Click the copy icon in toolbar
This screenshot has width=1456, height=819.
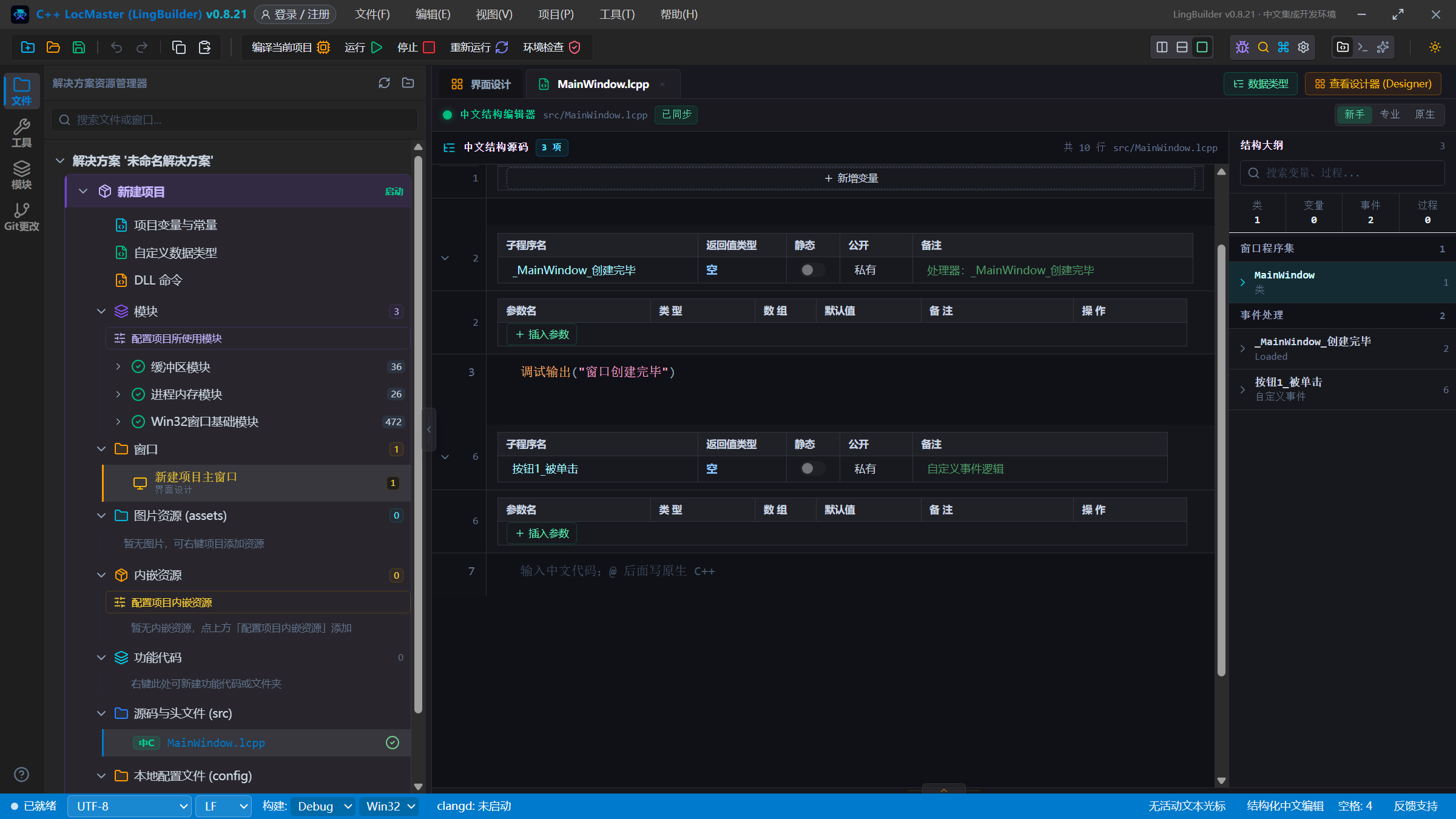point(179,47)
